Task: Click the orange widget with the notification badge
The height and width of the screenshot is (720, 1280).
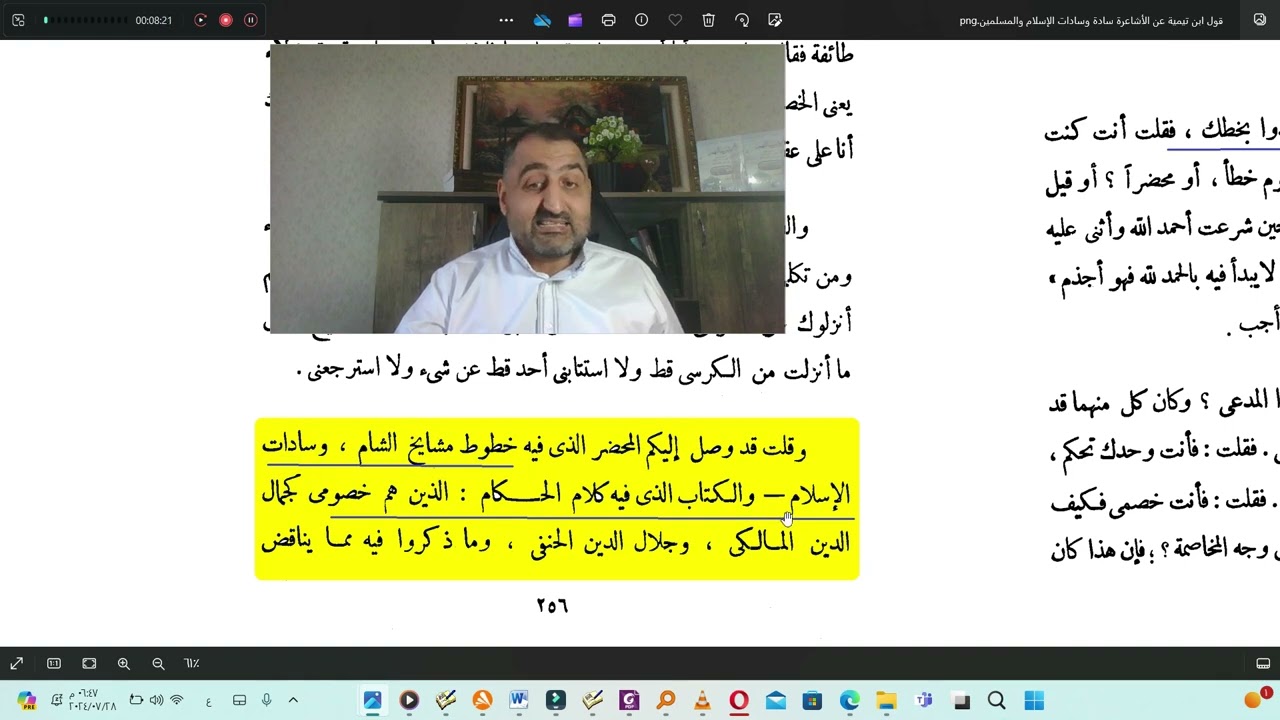Action: coord(1256,699)
